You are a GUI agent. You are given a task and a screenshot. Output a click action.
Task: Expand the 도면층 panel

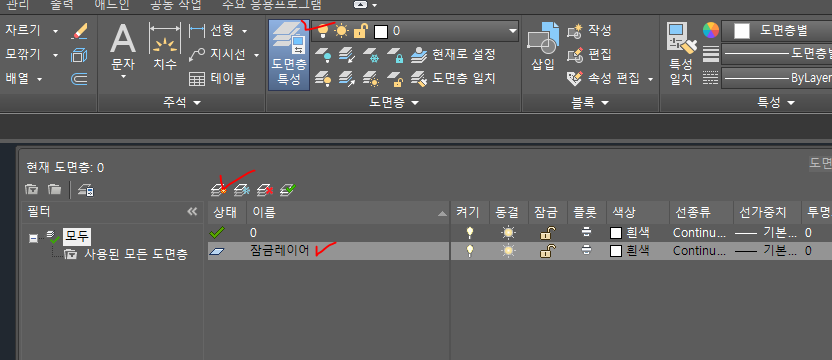(394, 102)
